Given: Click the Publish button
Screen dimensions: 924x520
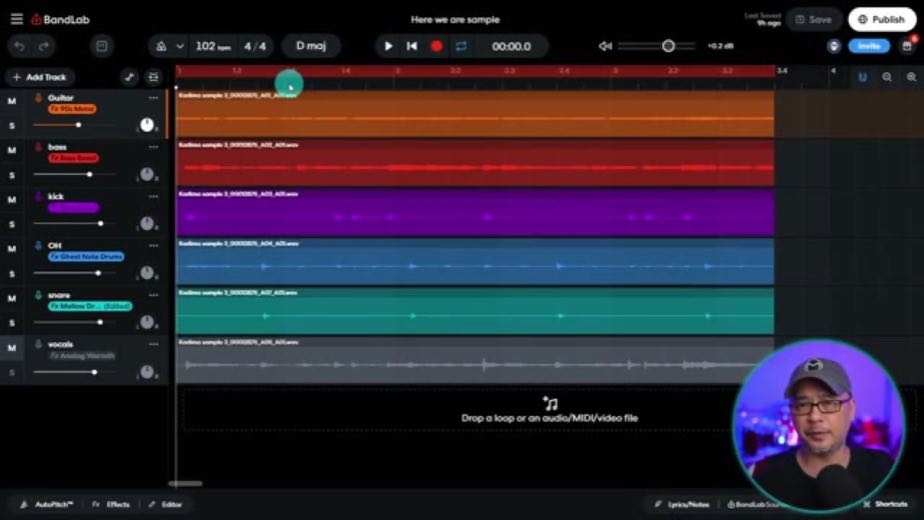Looking at the screenshot, I should coord(882,19).
